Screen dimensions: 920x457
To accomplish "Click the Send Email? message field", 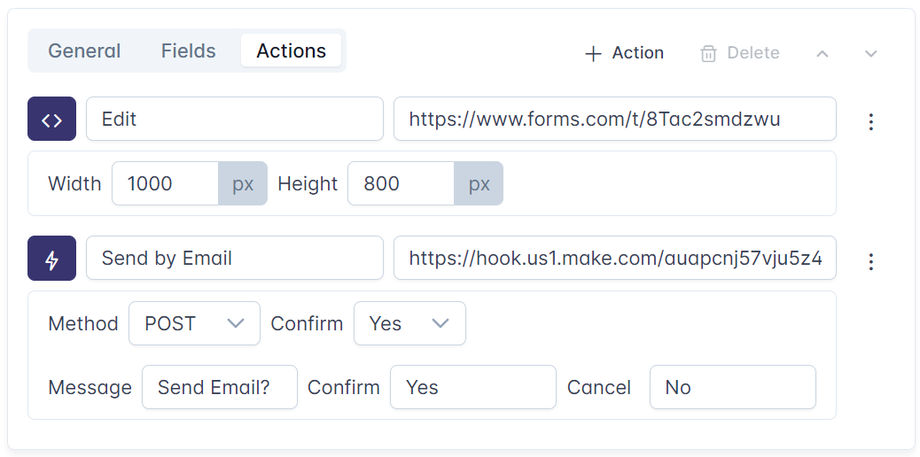I will (x=219, y=387).
